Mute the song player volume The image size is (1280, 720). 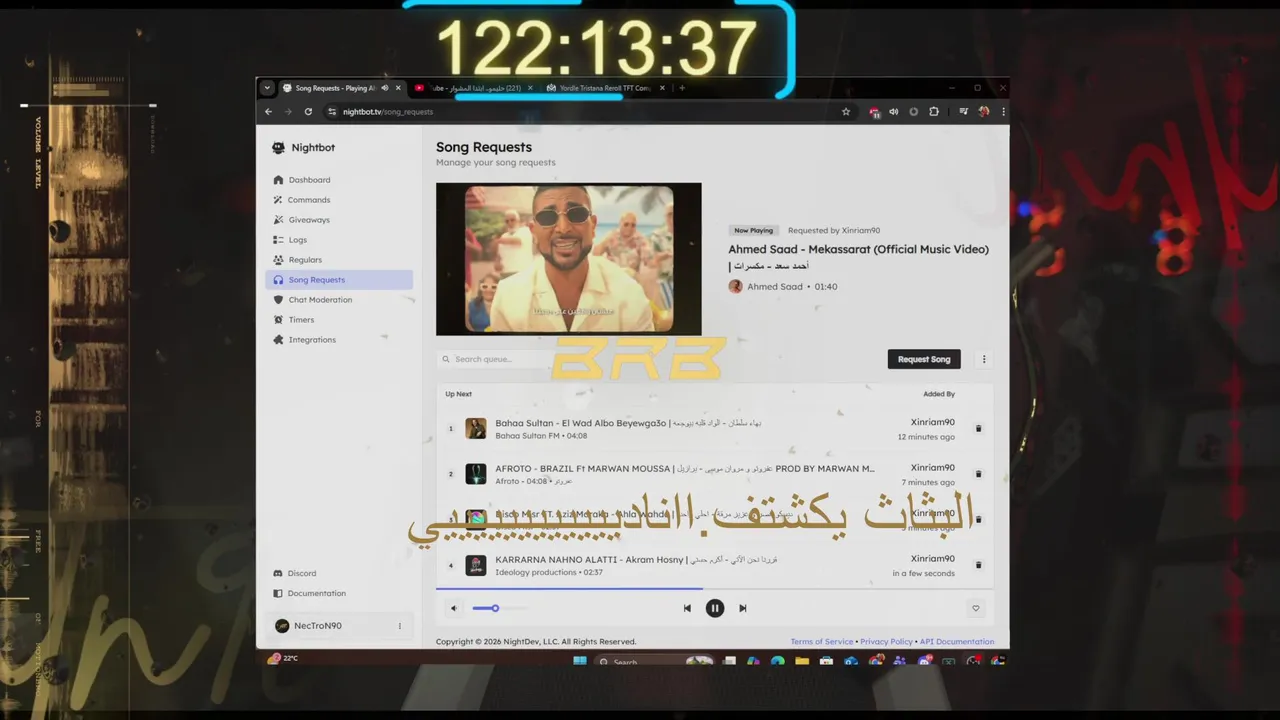454,608
